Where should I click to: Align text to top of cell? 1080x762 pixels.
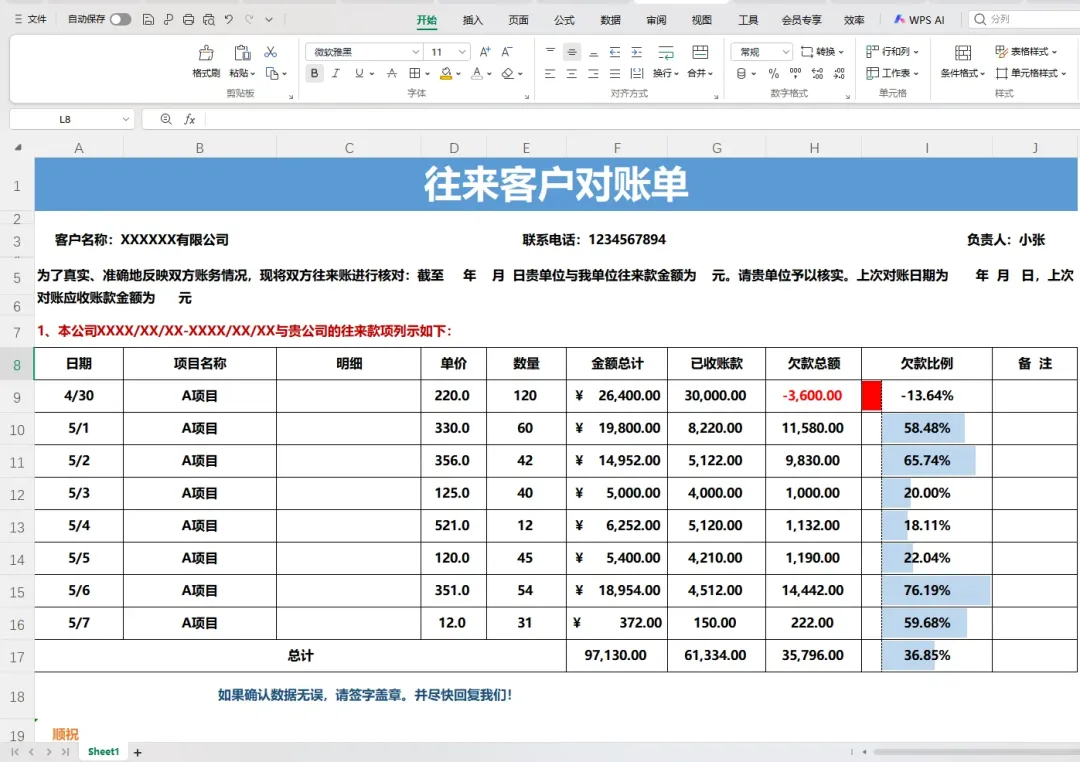(550, 52)
